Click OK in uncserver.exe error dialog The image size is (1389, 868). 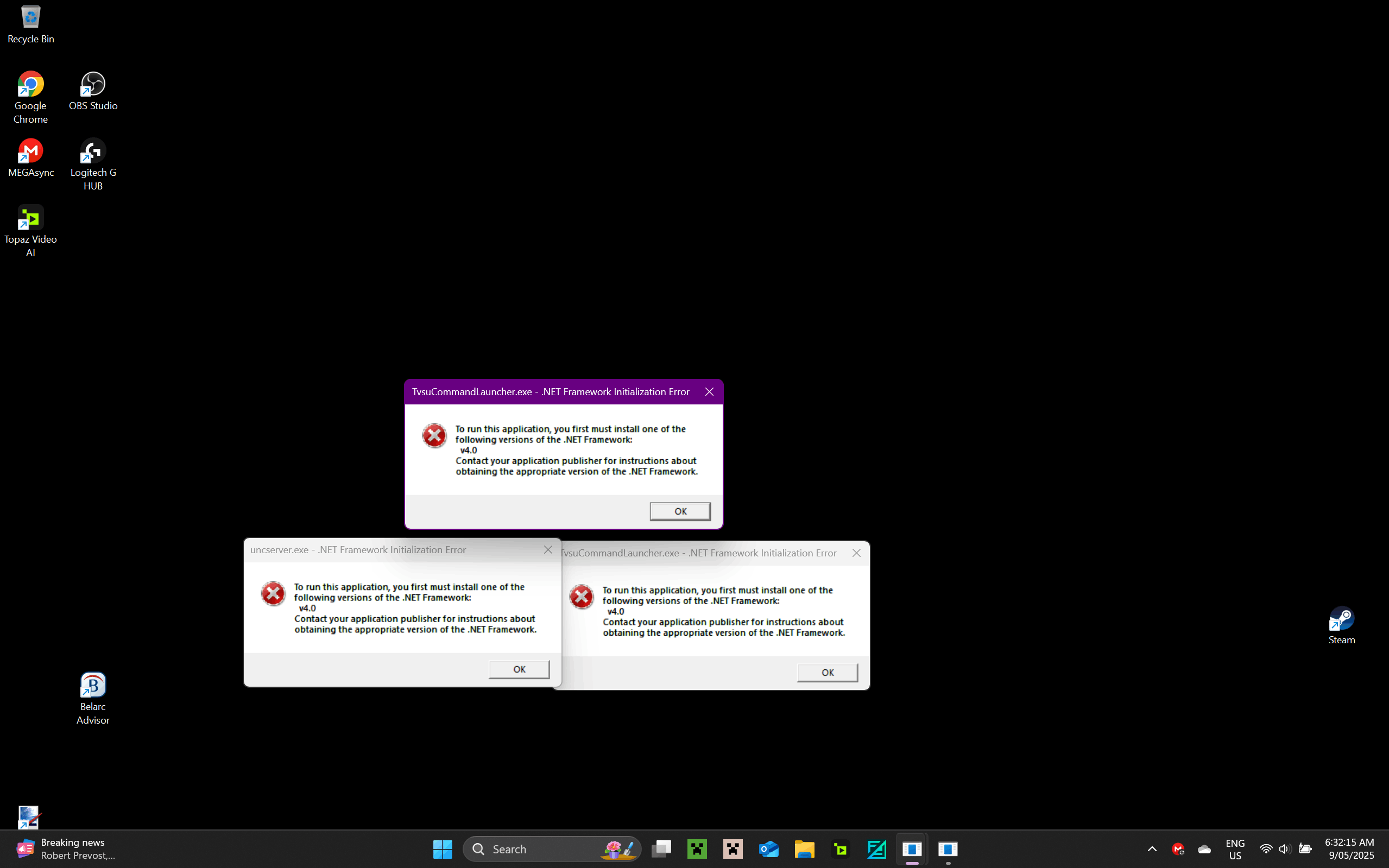click(x=519, y=669)
